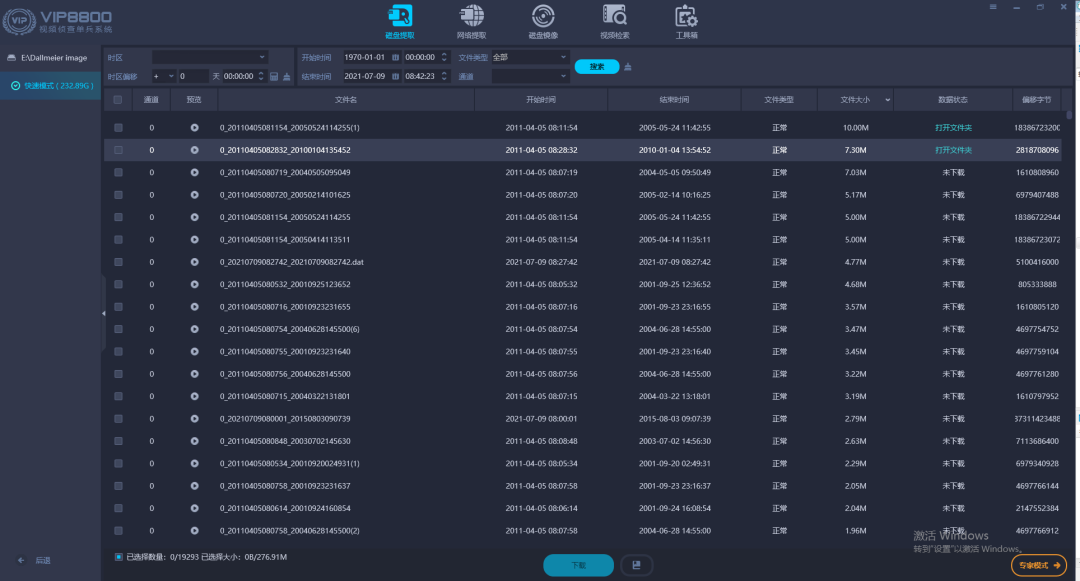Open the 网络提取 network extraction module
Viewport: 1080px width, 581px height.
tap(471, 21)
